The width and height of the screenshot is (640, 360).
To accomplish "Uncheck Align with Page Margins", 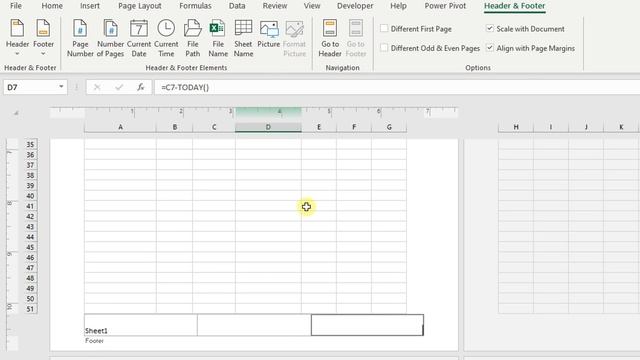I will coord(490,48).
